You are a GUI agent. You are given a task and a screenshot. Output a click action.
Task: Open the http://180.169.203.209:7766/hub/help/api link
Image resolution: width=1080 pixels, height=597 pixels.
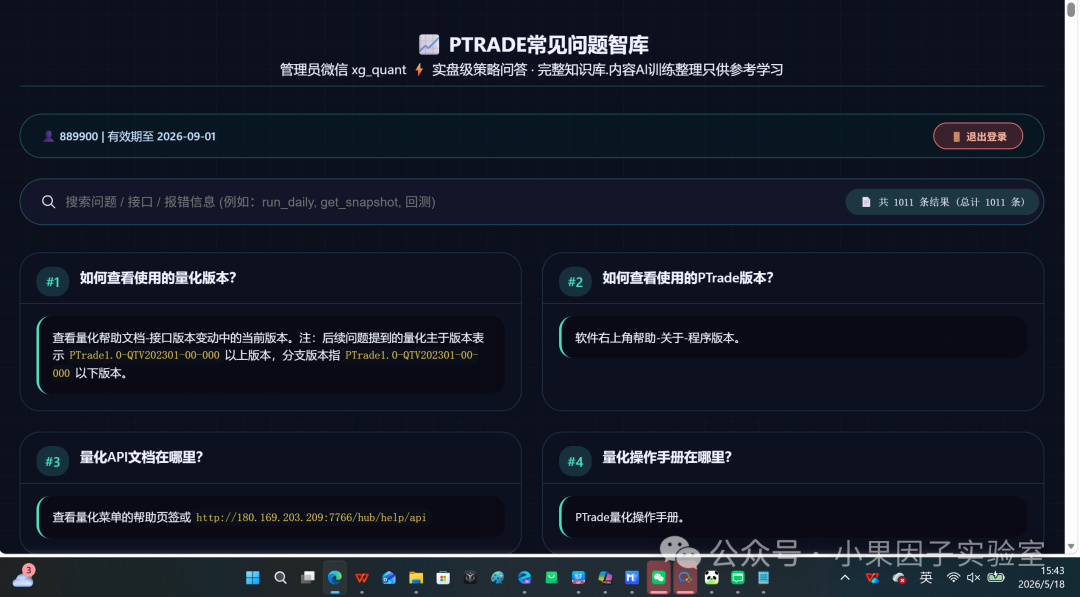(x=311, y=517)
